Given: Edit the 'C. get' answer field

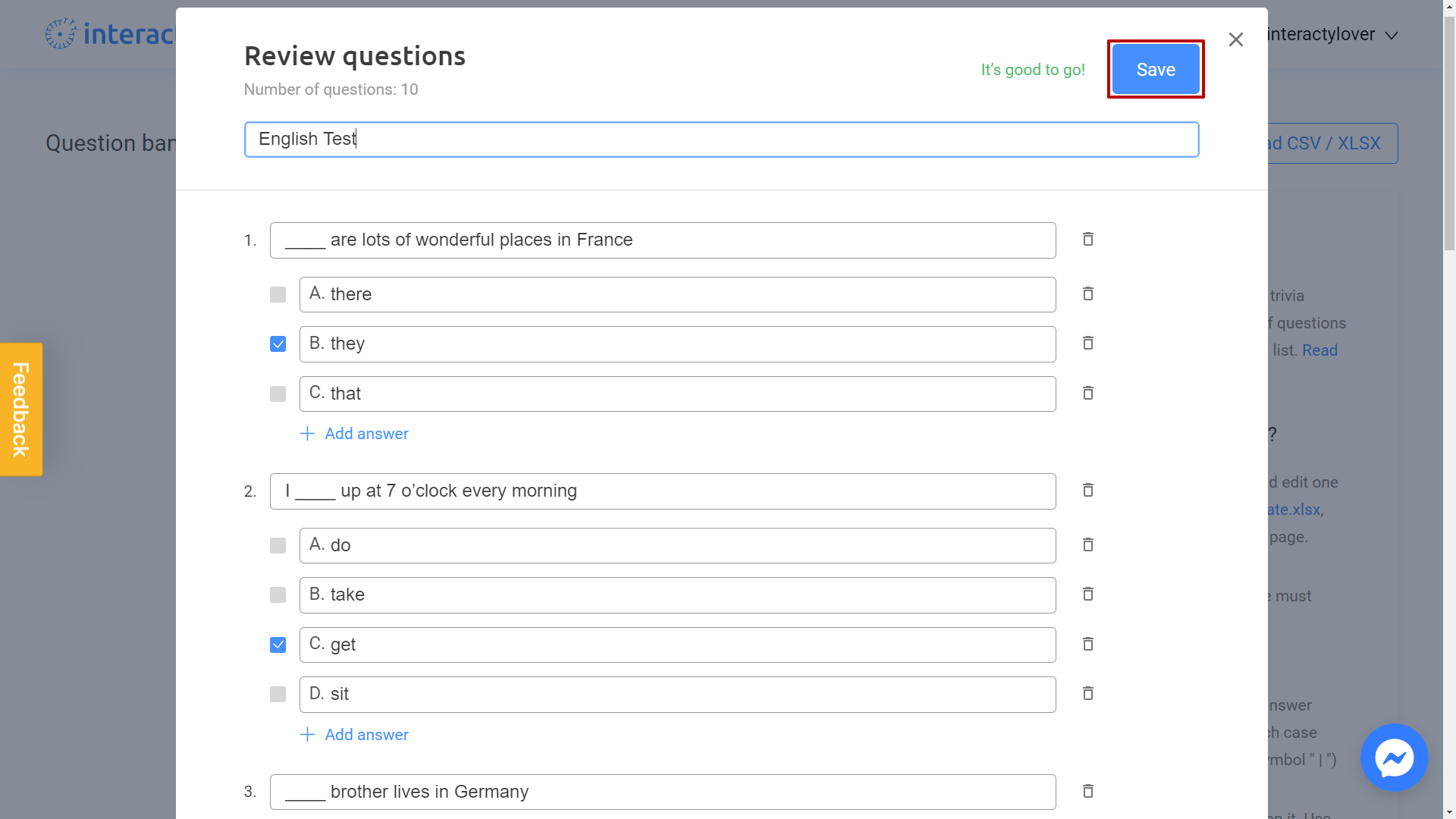Looking at the screenshot, I should tap(677, 645).
